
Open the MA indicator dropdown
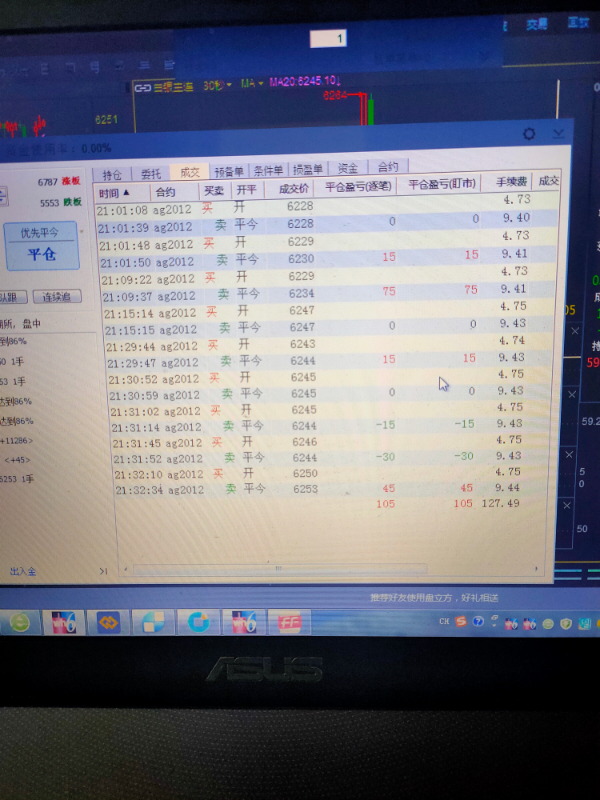coord(252,83)
